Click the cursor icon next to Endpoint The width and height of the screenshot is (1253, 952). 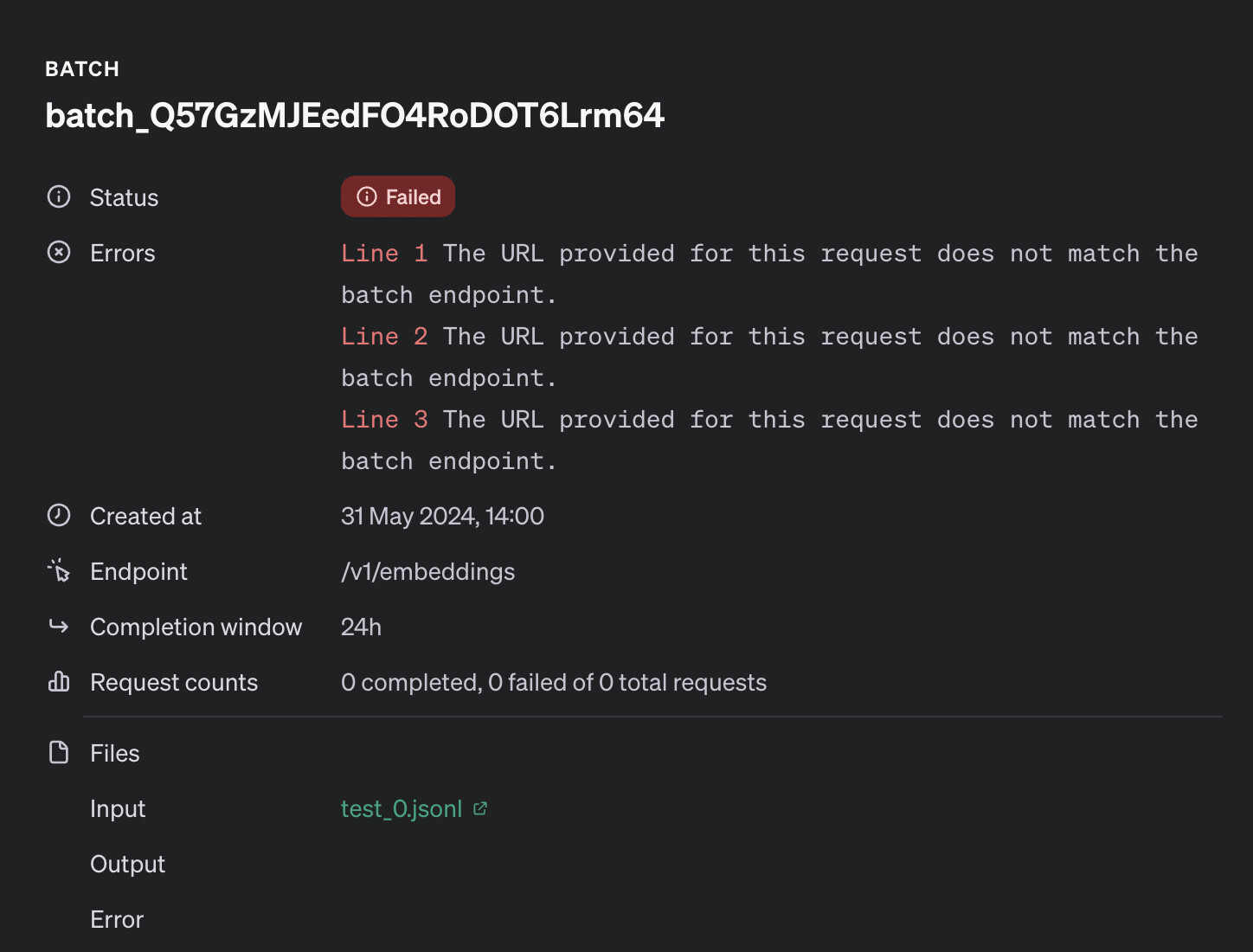coord(58,571)
